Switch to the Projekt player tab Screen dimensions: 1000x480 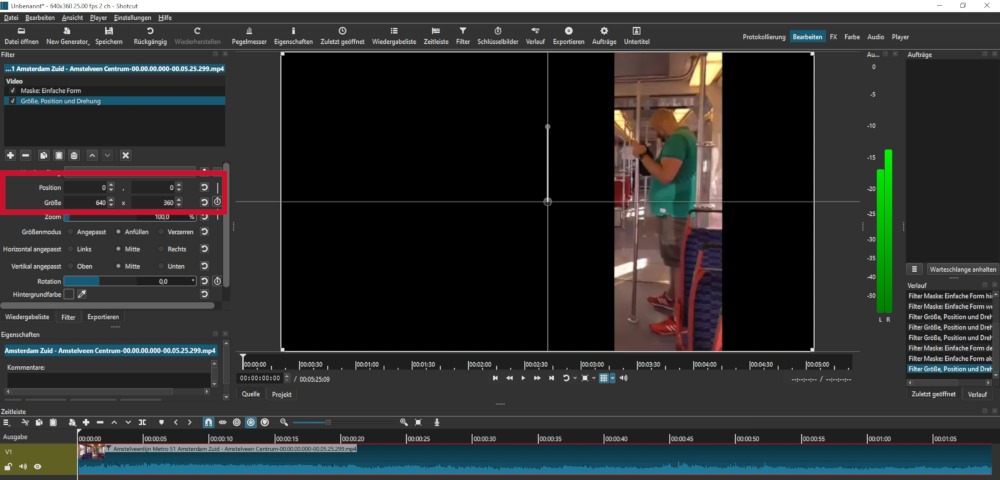point(282,394)
